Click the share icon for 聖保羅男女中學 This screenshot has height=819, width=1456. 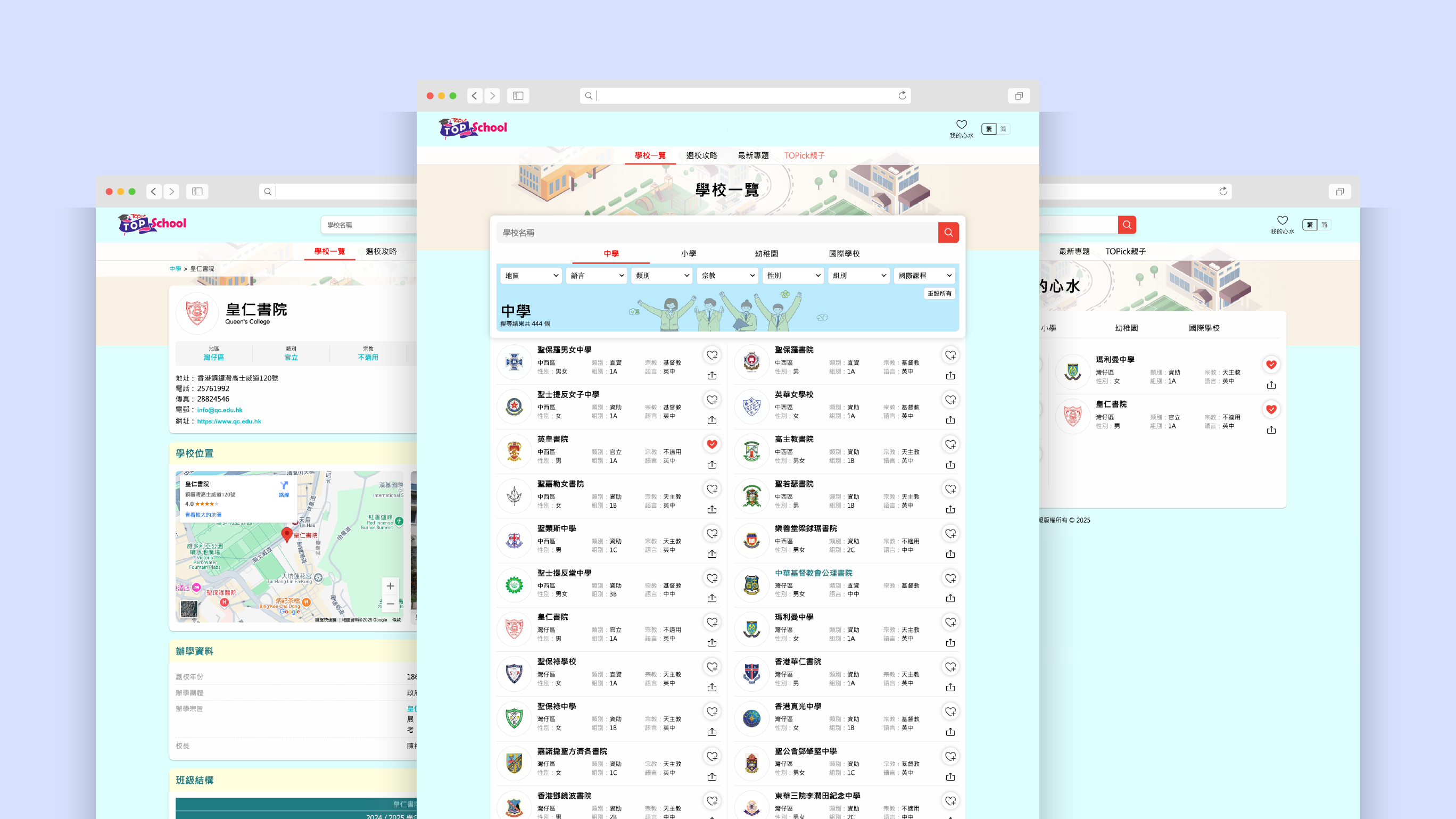pos(712,375)
